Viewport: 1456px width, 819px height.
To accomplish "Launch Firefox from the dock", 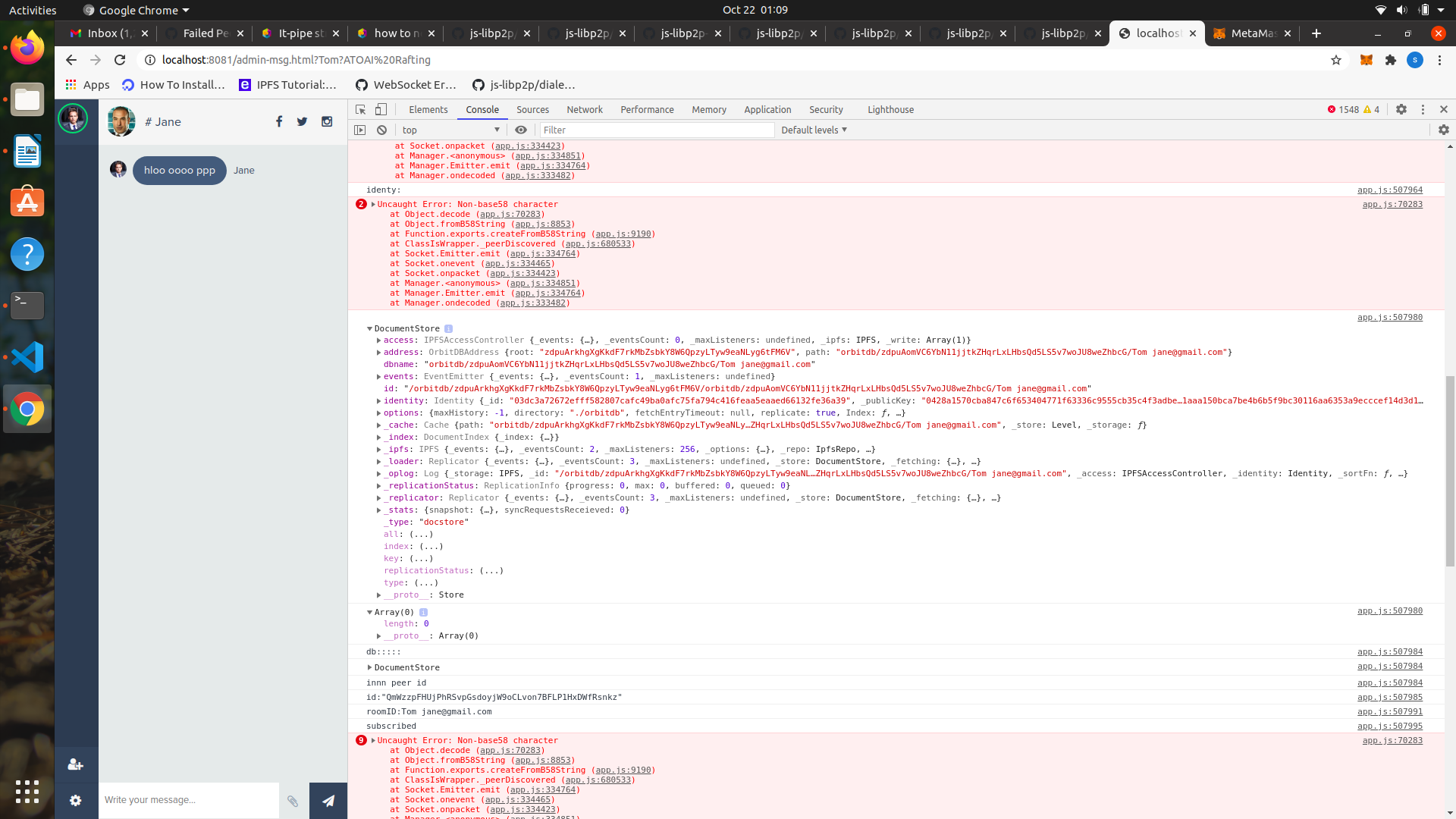I will click(27, 48).
